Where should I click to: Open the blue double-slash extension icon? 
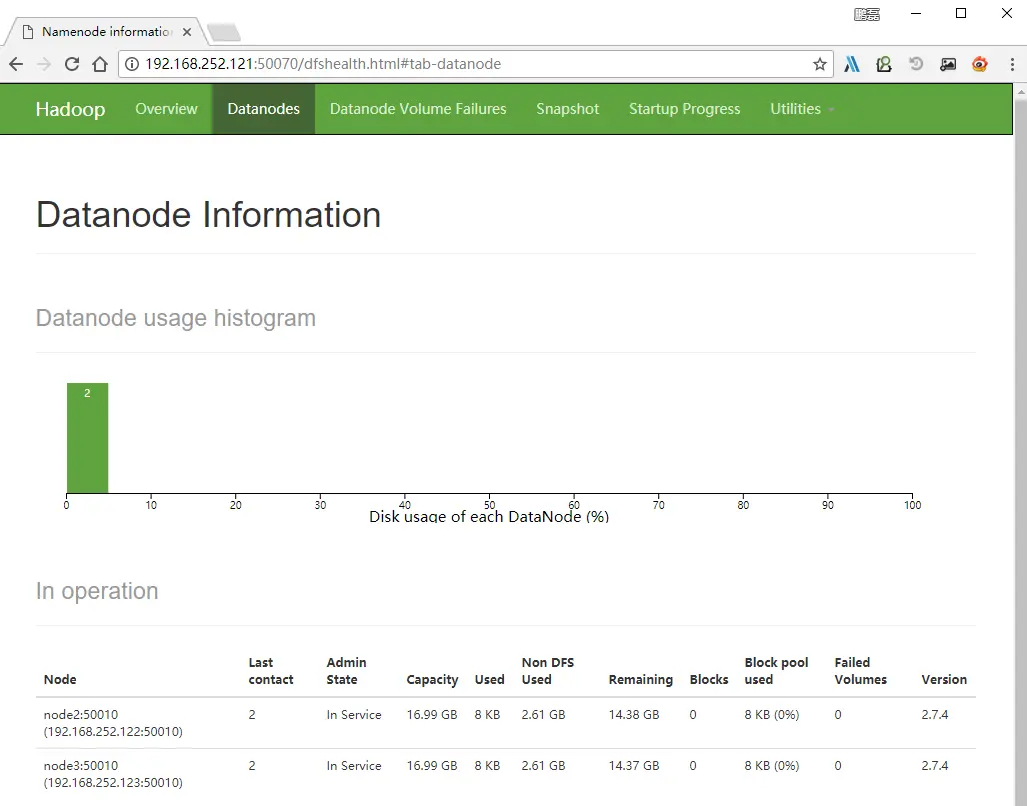coord(852,64)
